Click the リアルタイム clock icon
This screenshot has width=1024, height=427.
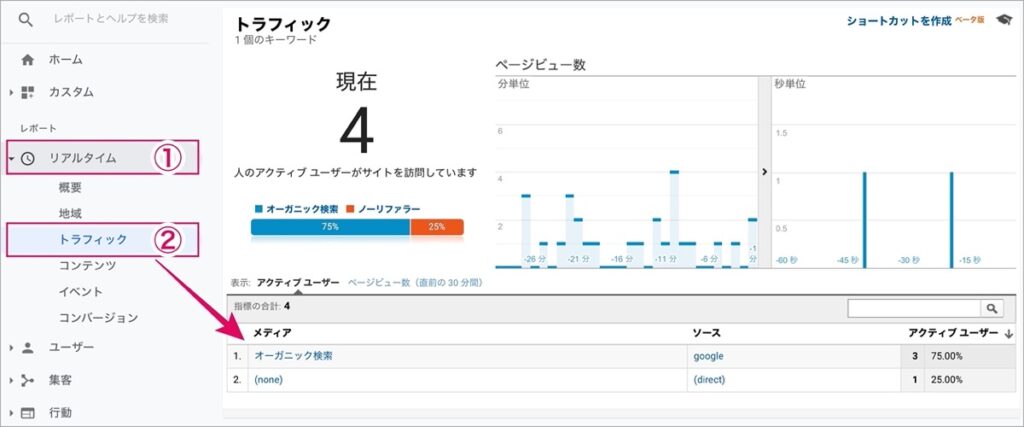click(28, 158)
